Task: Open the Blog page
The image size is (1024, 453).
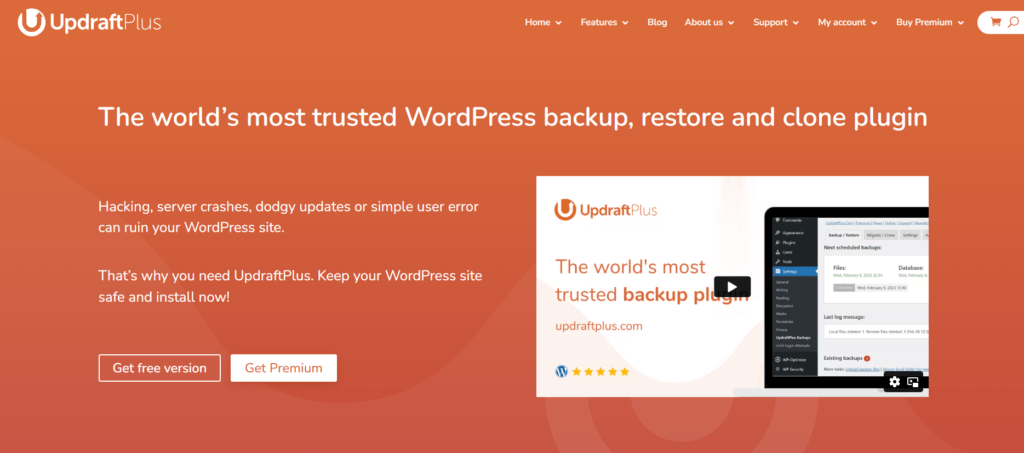Action: point(657,22)
